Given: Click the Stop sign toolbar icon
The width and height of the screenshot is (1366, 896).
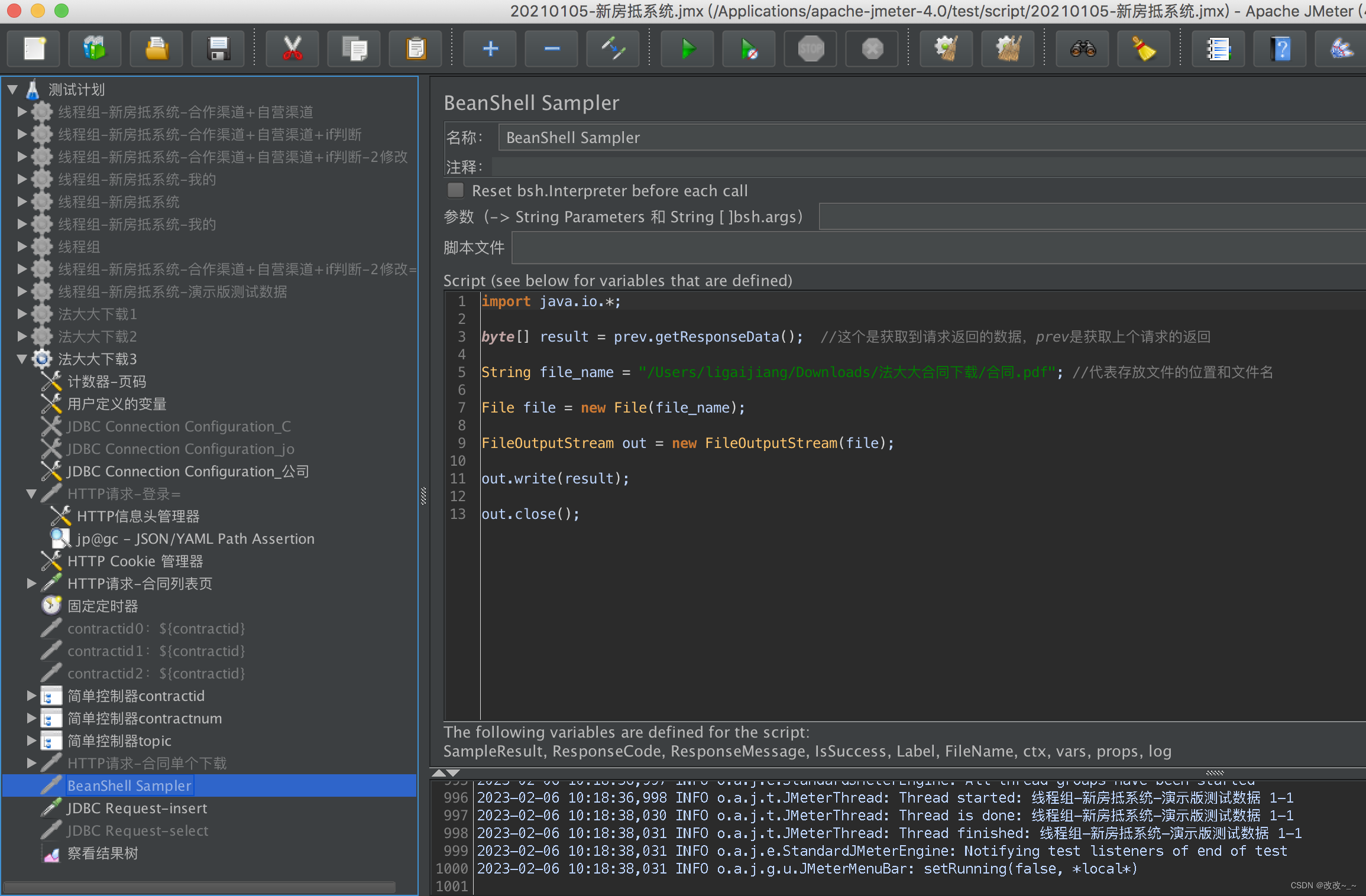Looking at the screenshot, I should click(x=811, y=48).
